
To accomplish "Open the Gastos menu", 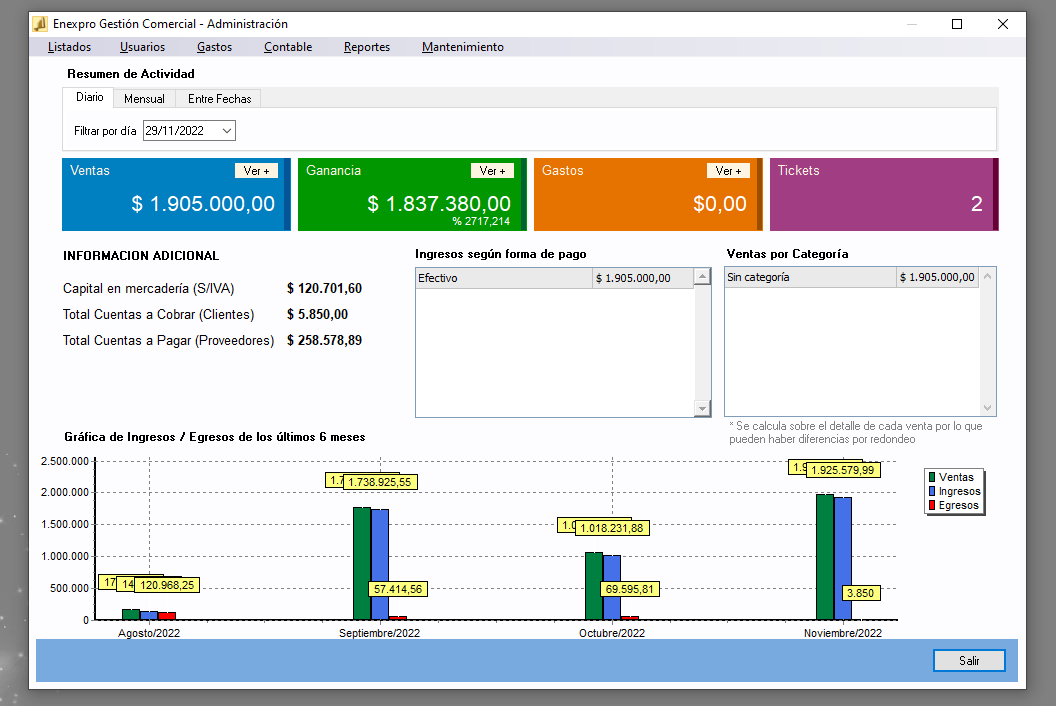I will (x=214, y=47).
